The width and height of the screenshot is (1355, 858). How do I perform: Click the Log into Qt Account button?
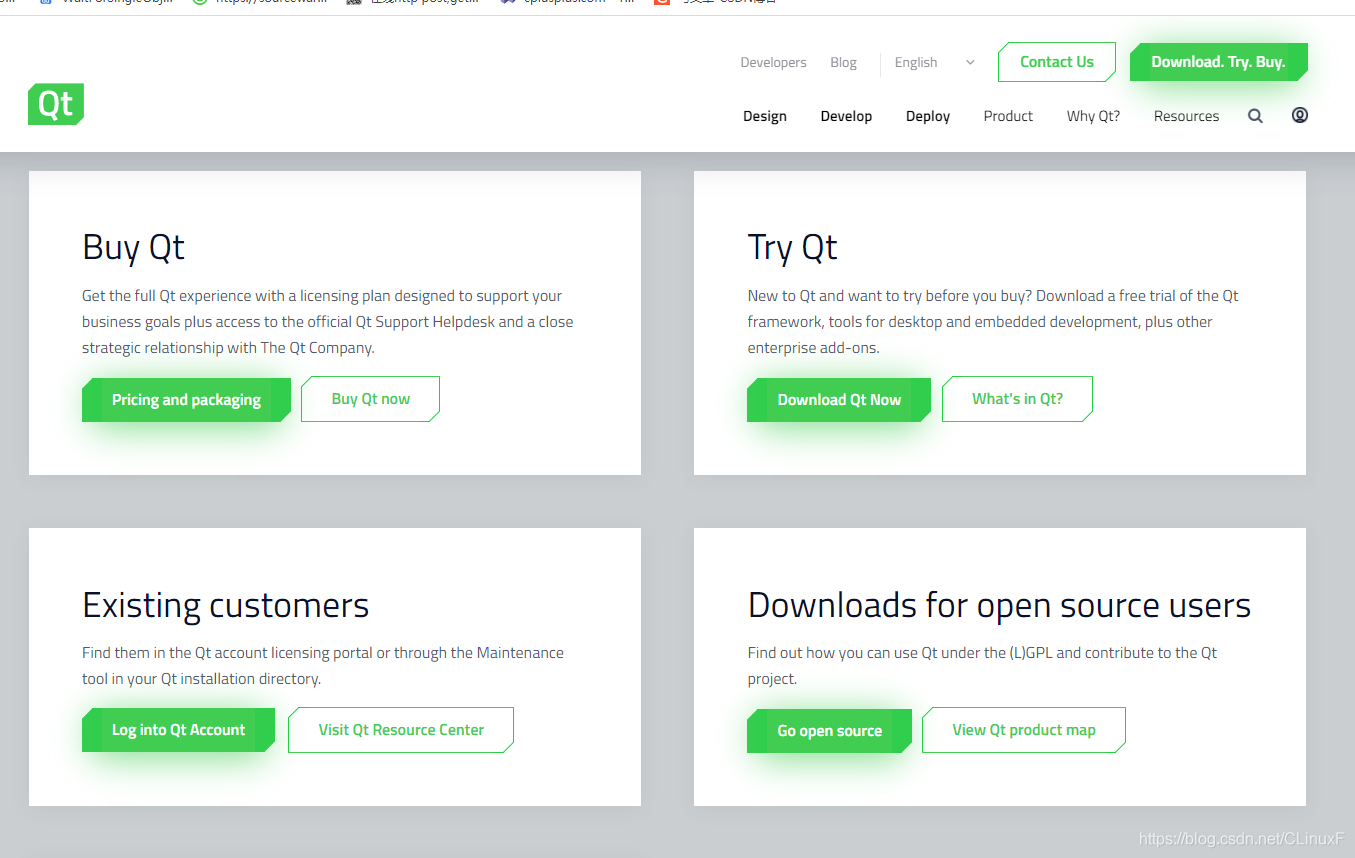tap(178, 730)
